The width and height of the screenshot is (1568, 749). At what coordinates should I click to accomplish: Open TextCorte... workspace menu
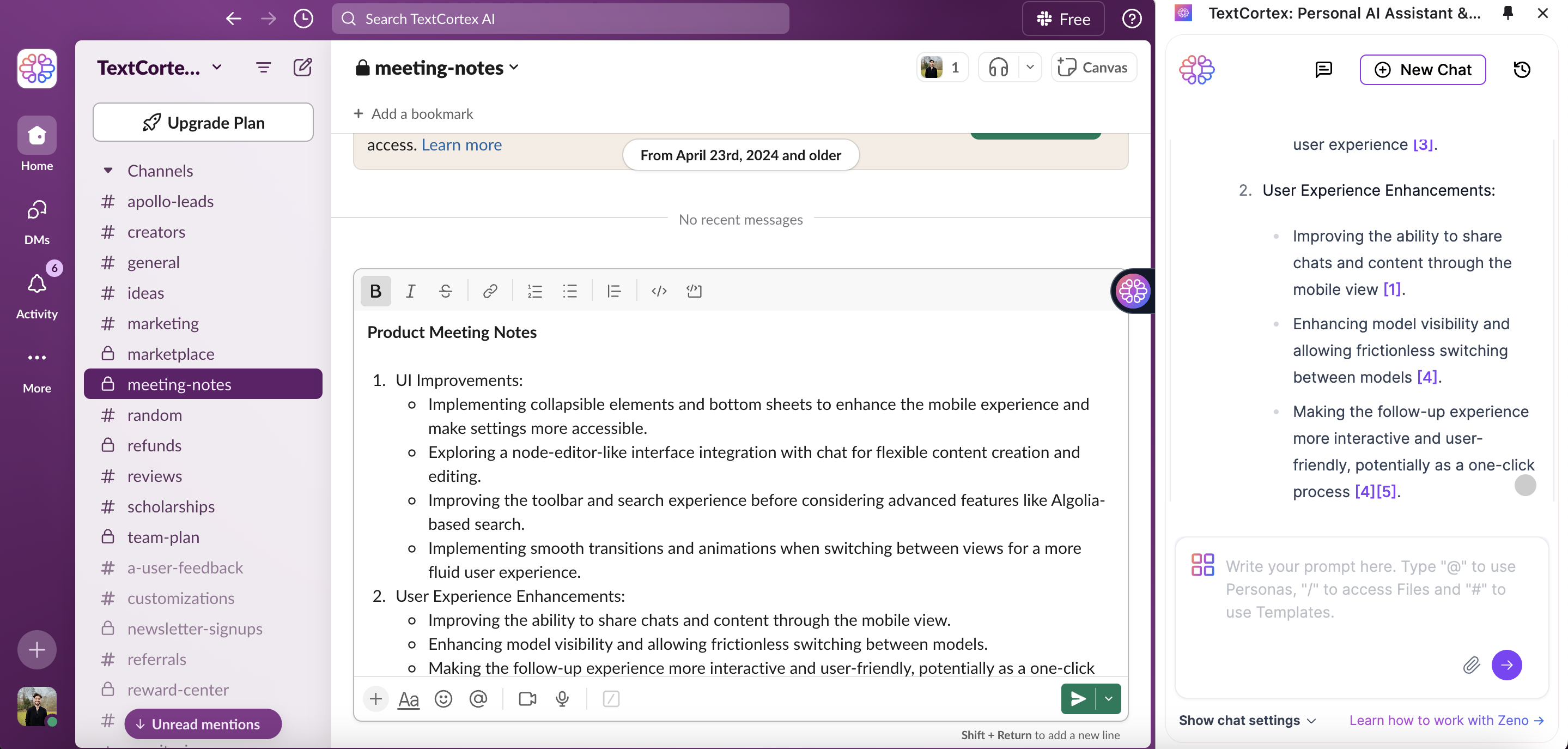160,68
